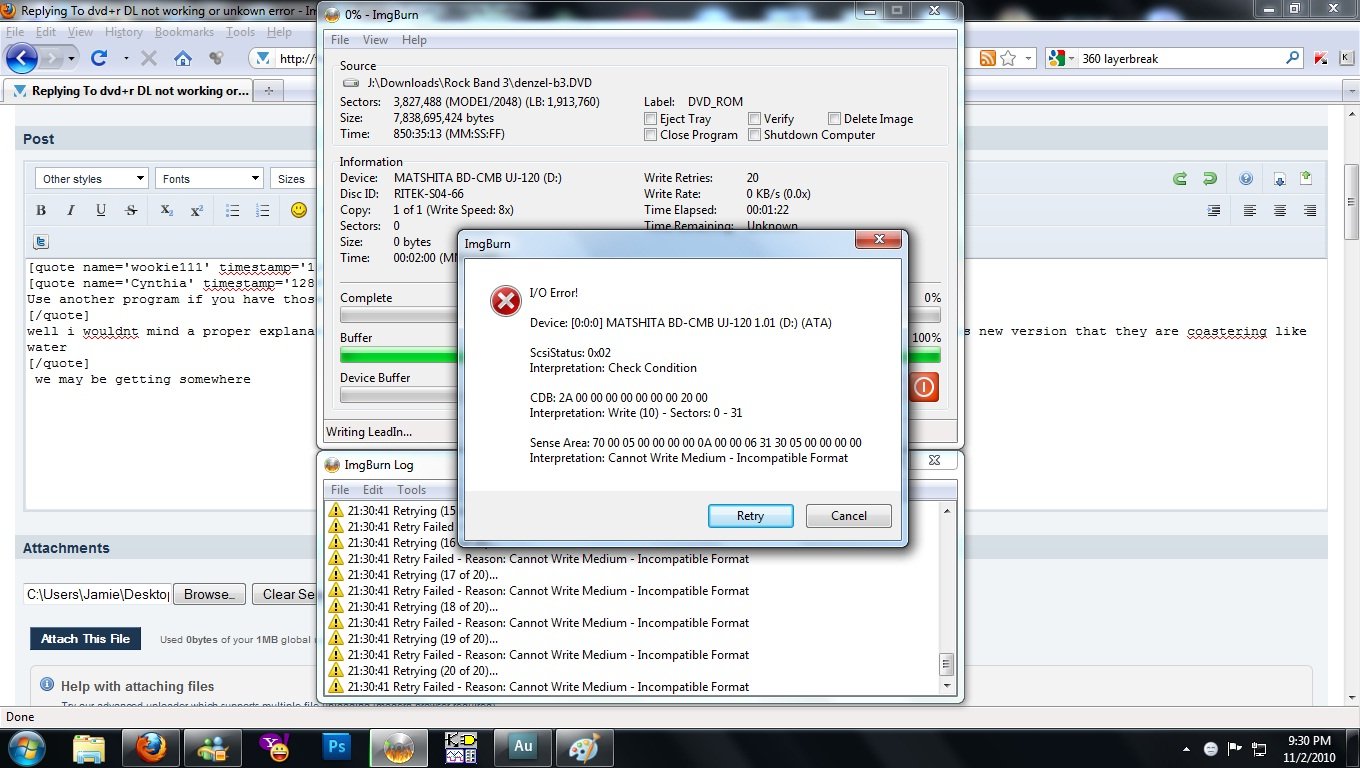Click the RSS feed icon in address bar

click(987, 58)
